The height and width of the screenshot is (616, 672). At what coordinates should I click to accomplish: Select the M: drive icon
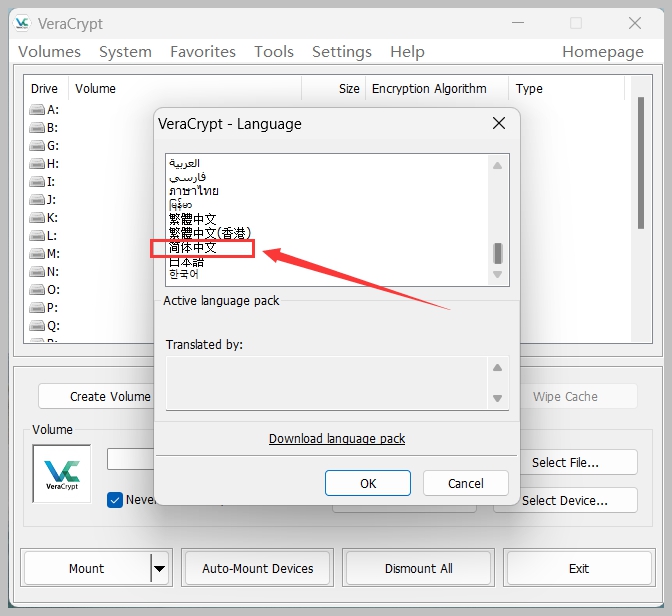pyautogui.click(x=37, y=254)
